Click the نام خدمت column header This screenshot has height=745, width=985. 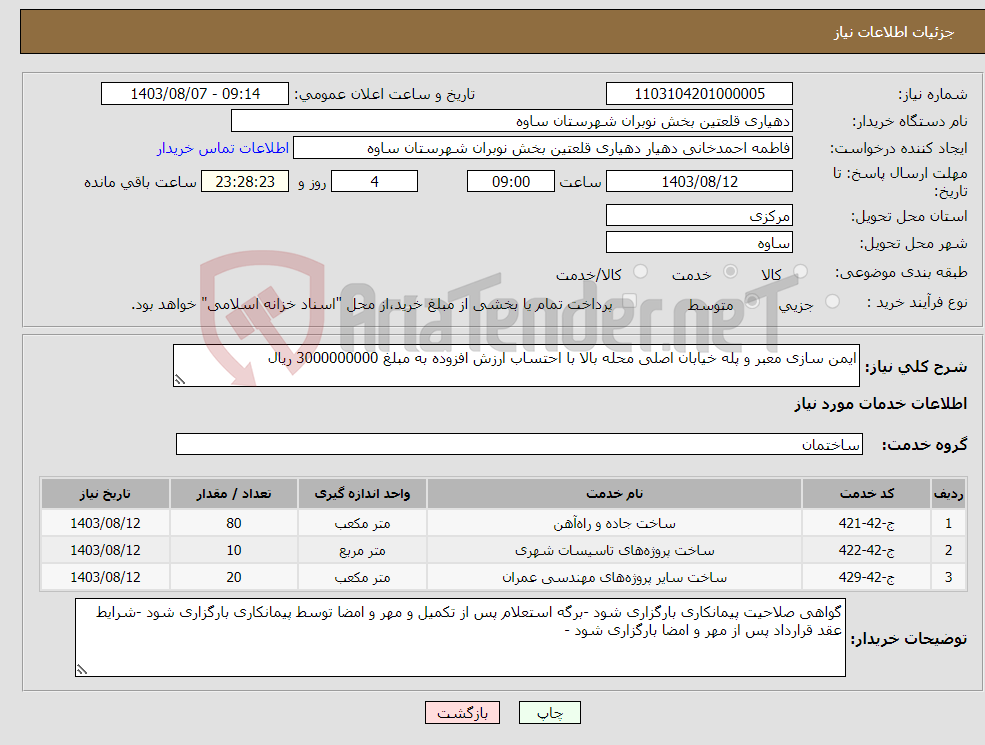614,494
